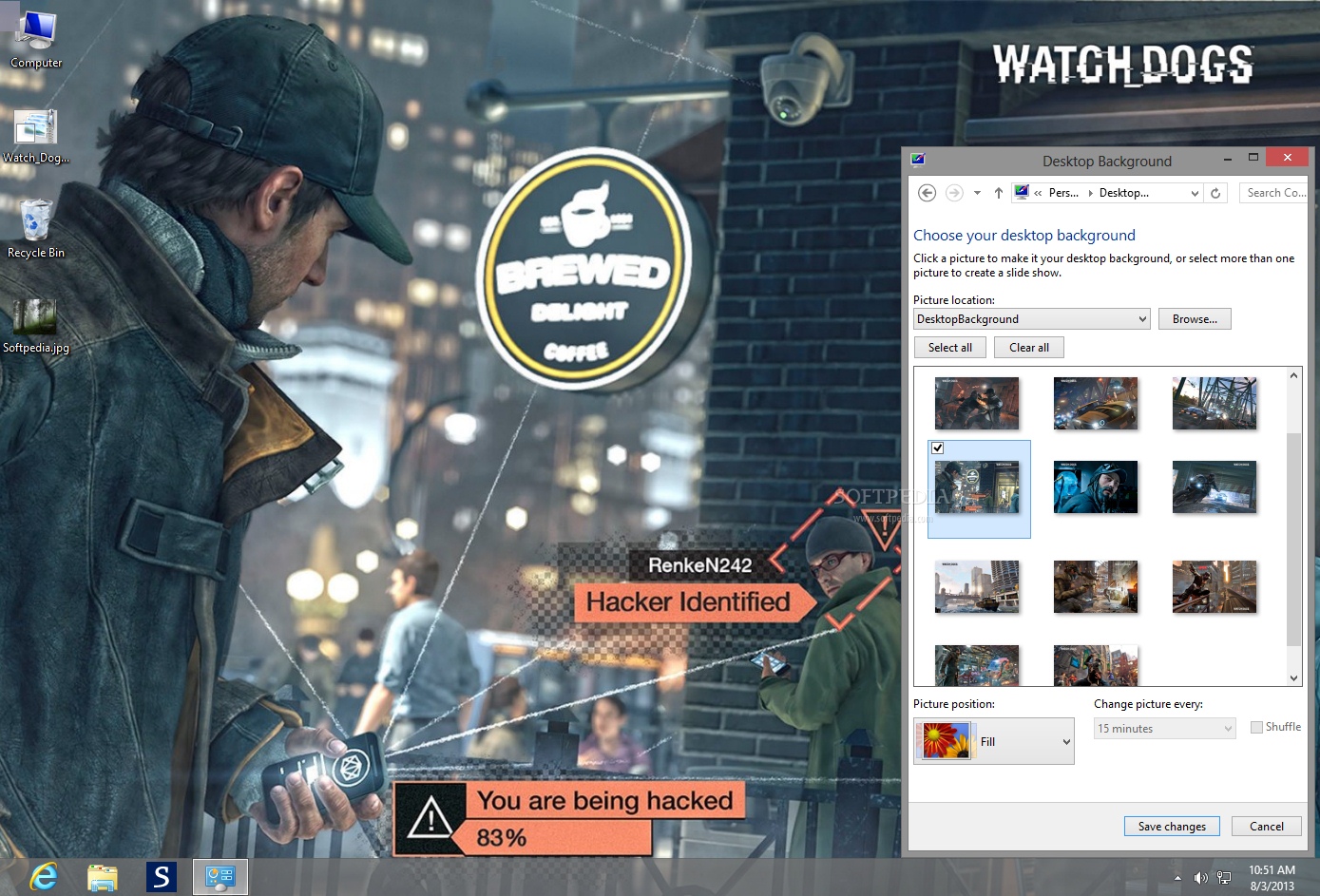Open File Explorer from taskbar
This screenshot has height=896, width=1320.
tap(103, 877)
